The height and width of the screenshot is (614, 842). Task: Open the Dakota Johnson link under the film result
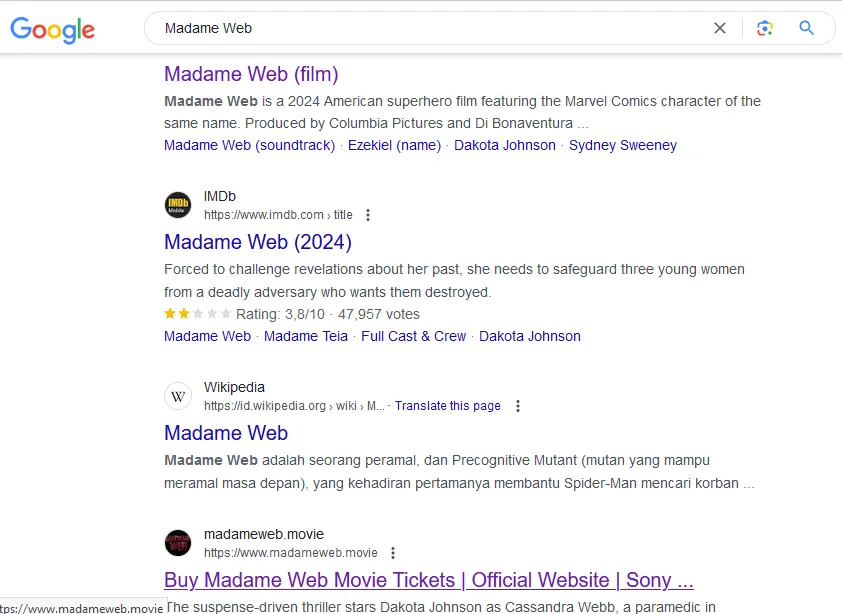505,145
